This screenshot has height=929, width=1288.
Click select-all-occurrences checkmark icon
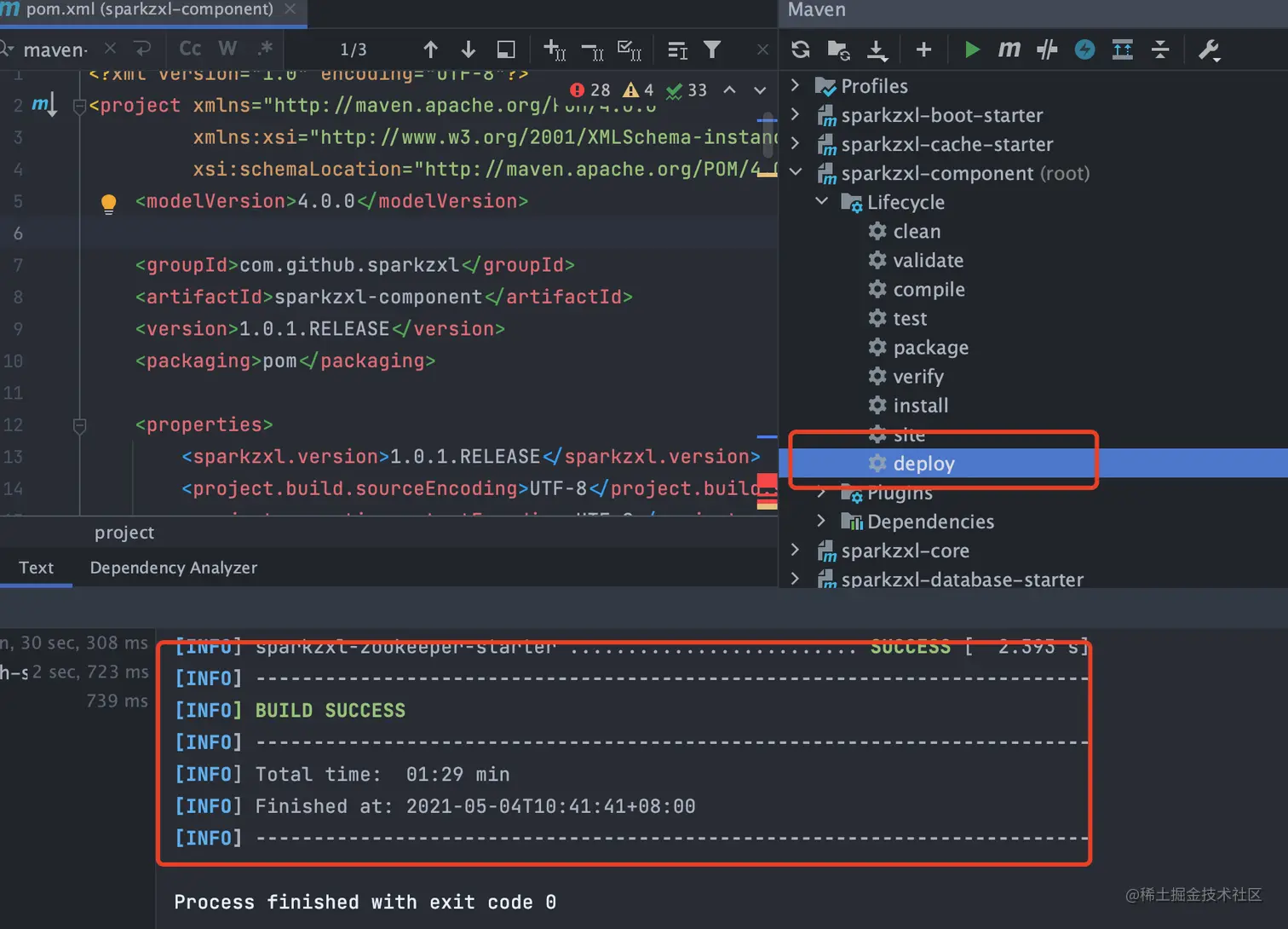click(630, 50)
